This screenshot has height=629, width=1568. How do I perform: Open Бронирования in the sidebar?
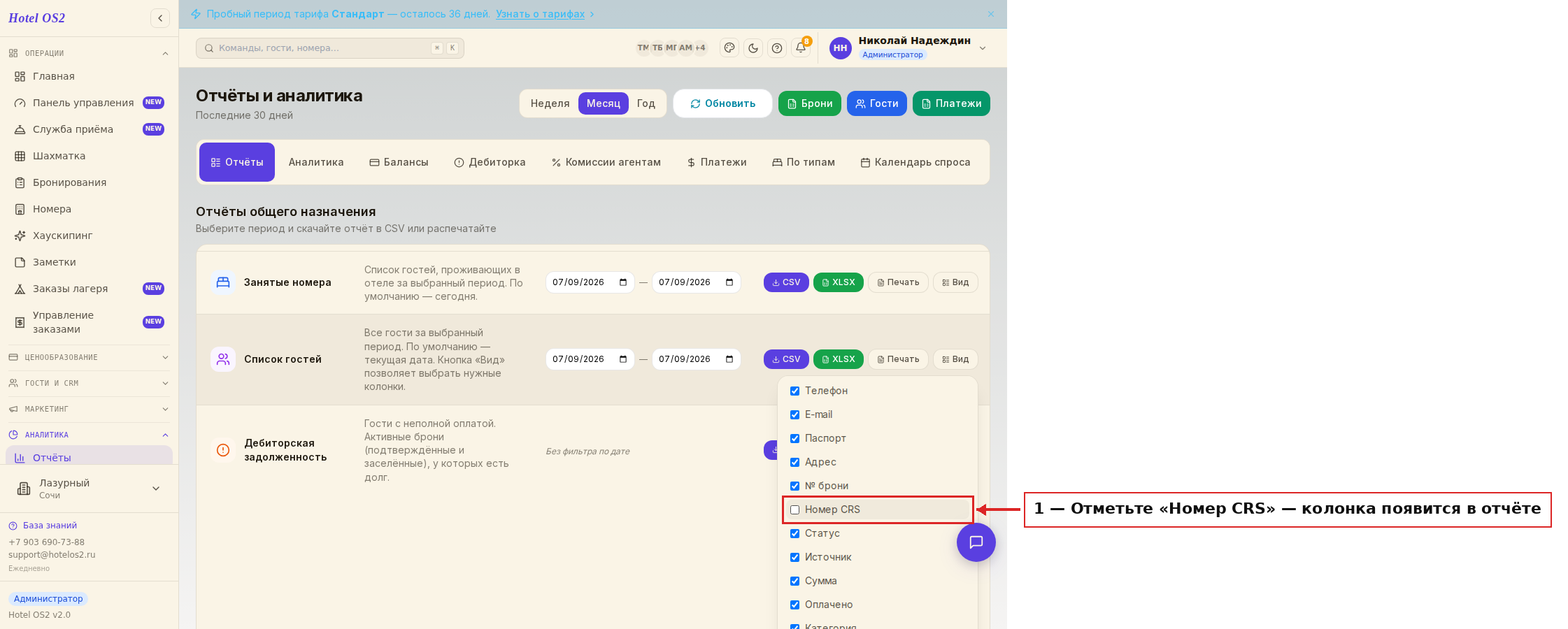pos(90,182)
